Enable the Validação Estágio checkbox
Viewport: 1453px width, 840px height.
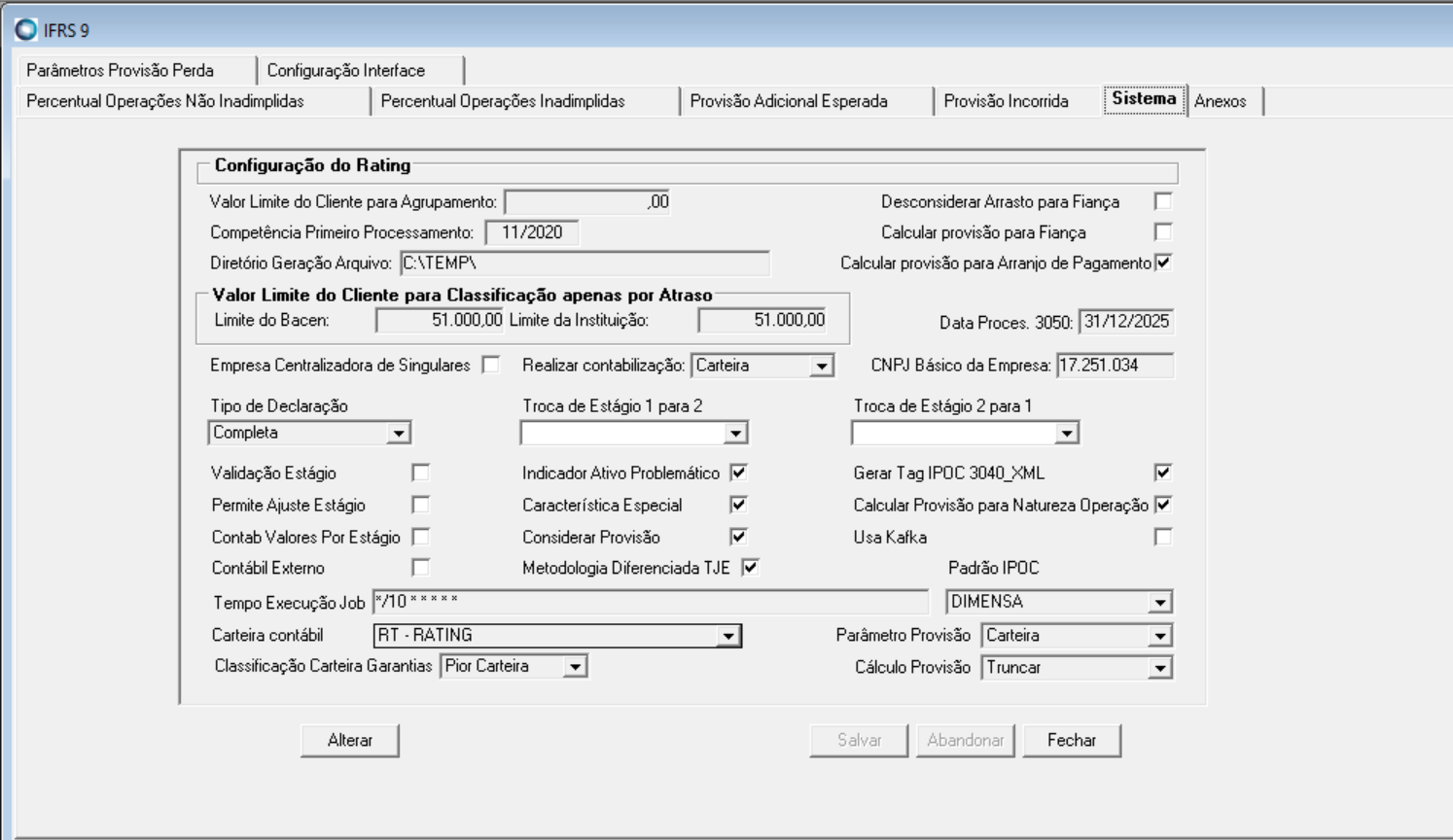[x=420, y=472]
